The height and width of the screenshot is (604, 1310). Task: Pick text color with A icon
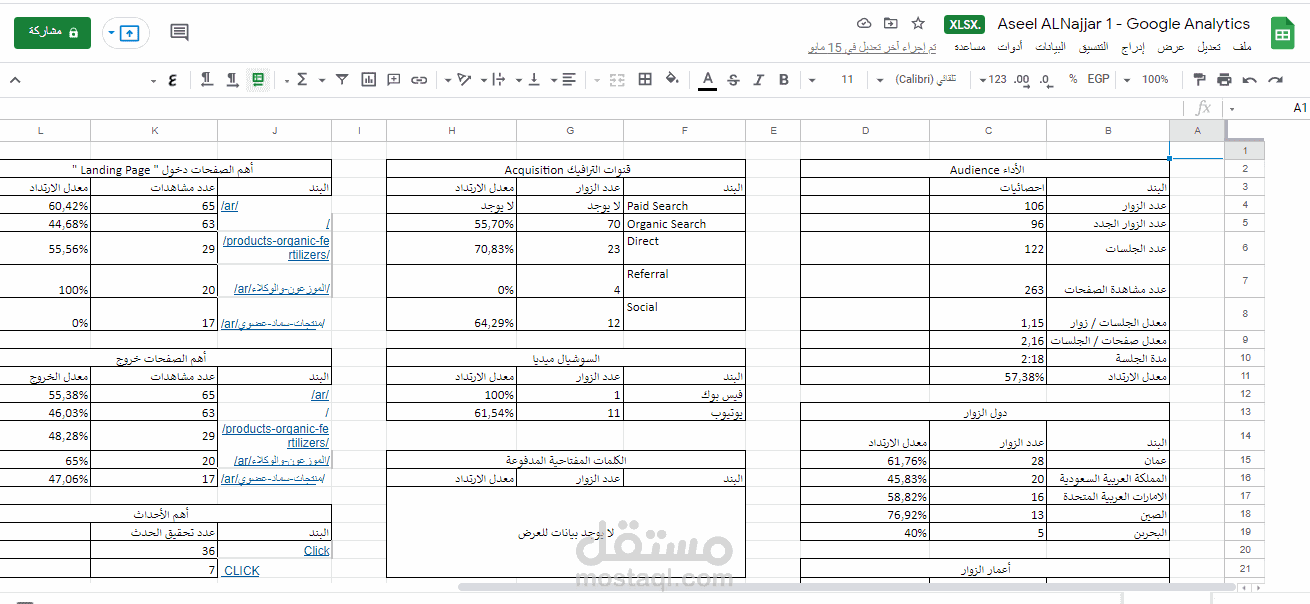coord(707,79)
